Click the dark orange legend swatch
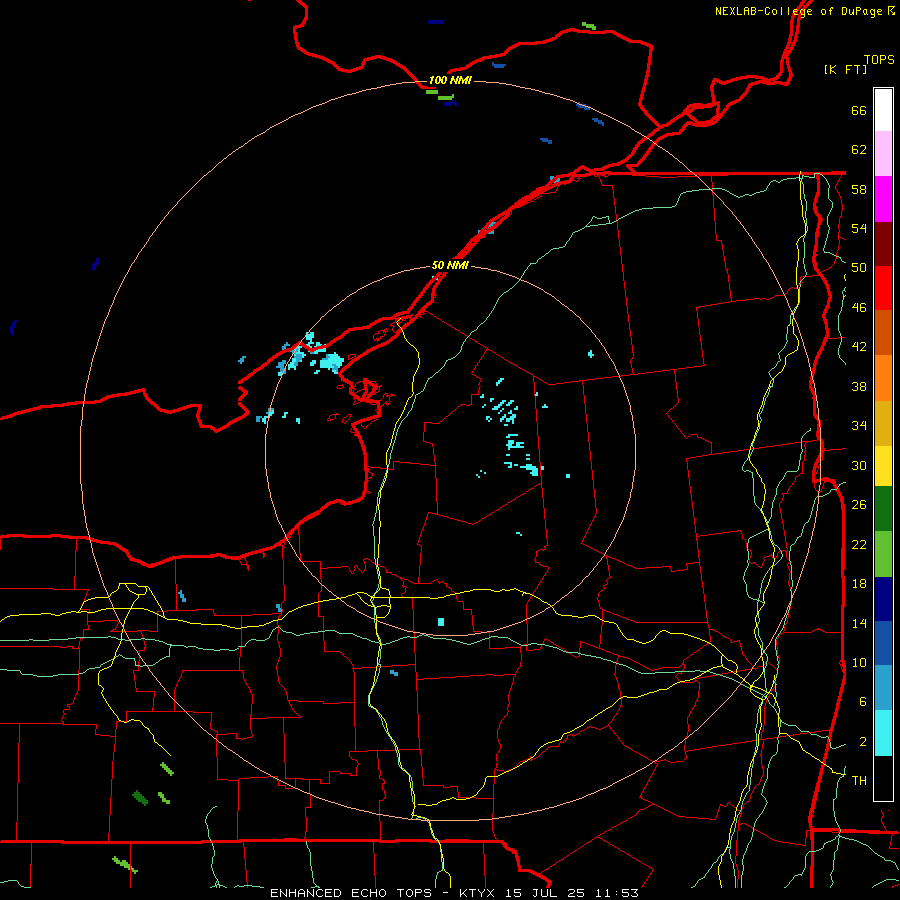Screen dimensions: 900x900 [x=883, y=332]
